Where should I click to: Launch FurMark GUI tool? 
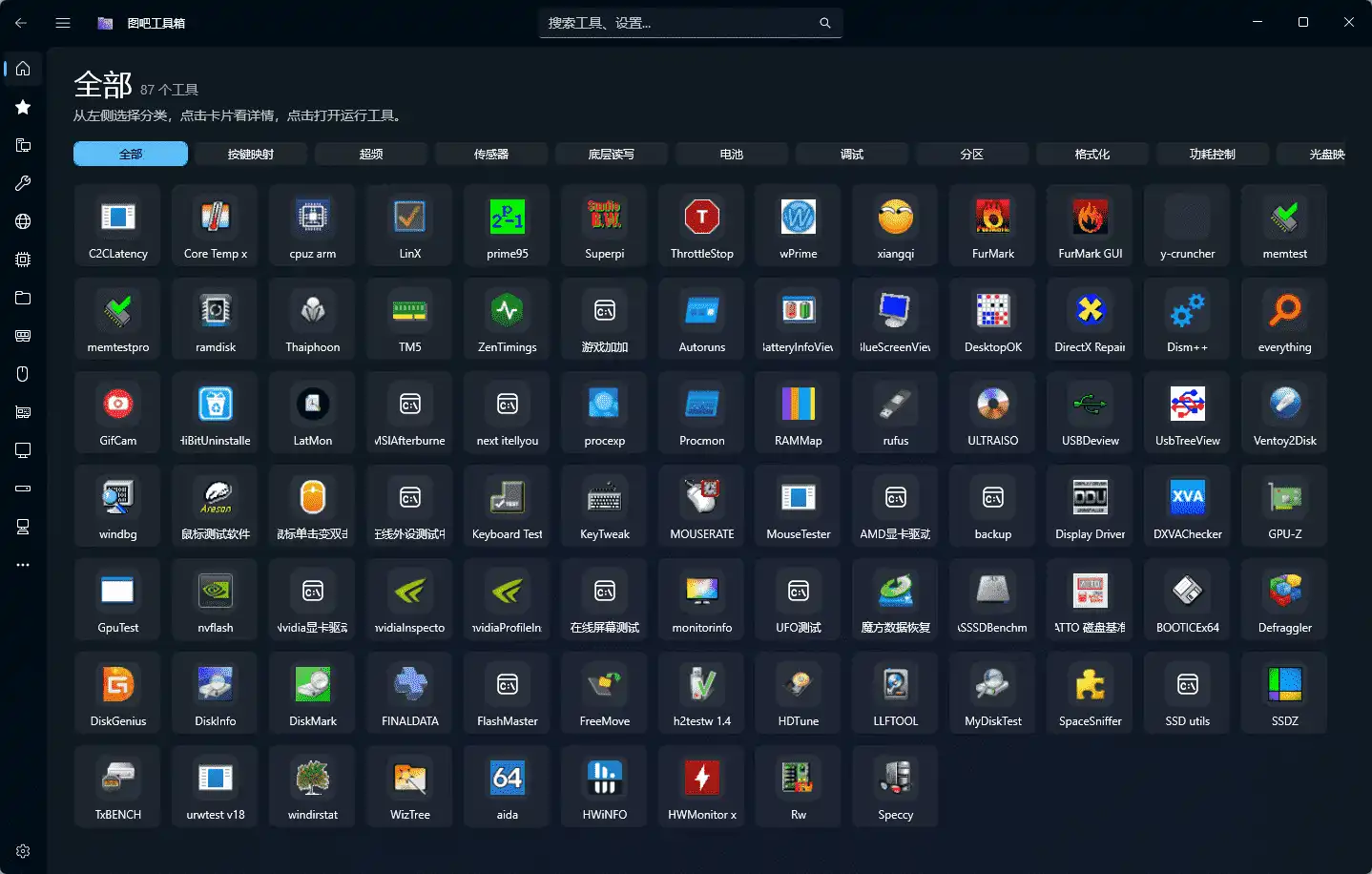[1091, 225]
